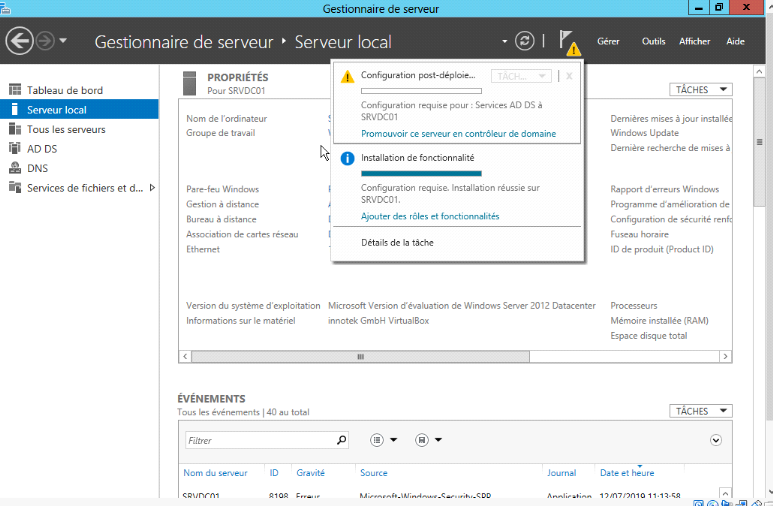Click the properties horizontal scrollbar

click(362, 356)
